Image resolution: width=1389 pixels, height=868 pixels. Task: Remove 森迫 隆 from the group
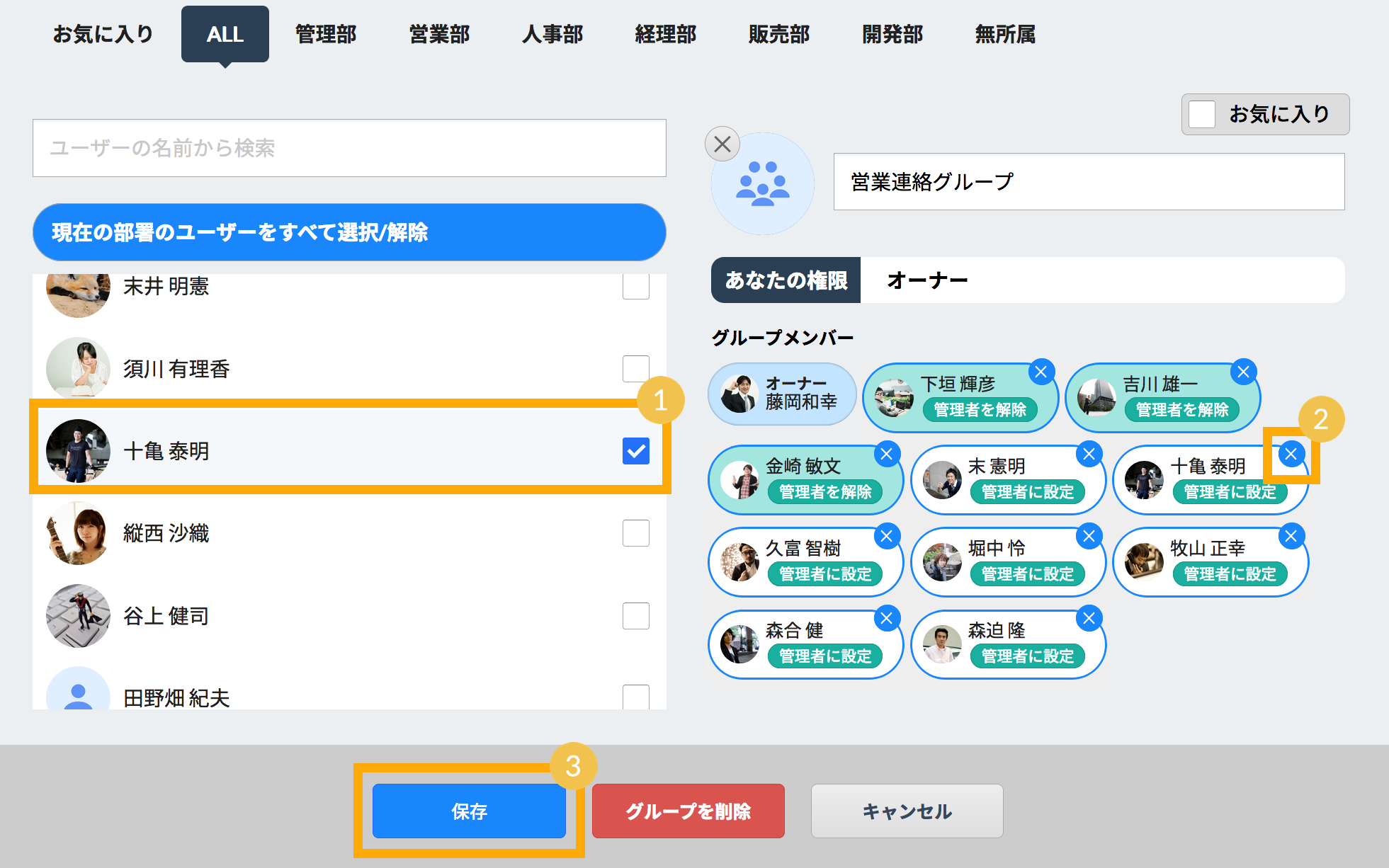pos(1089,618)
